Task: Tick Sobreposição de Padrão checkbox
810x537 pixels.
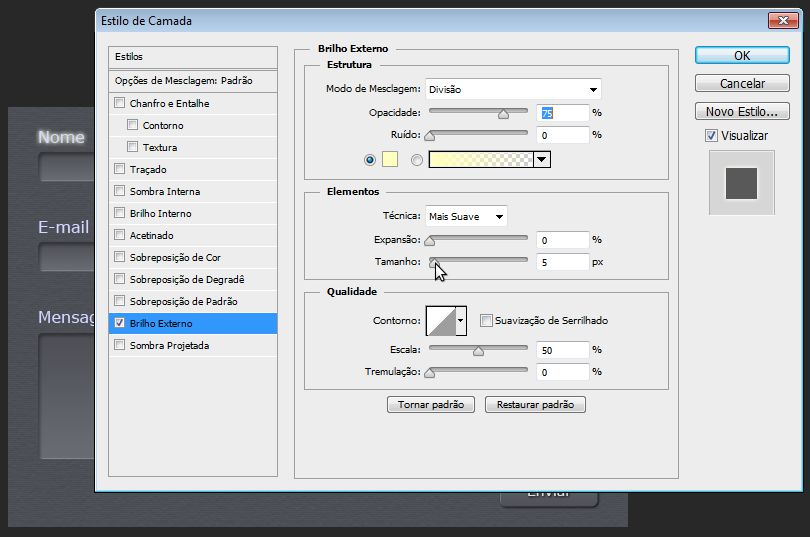Action: (x=119, y=301)
